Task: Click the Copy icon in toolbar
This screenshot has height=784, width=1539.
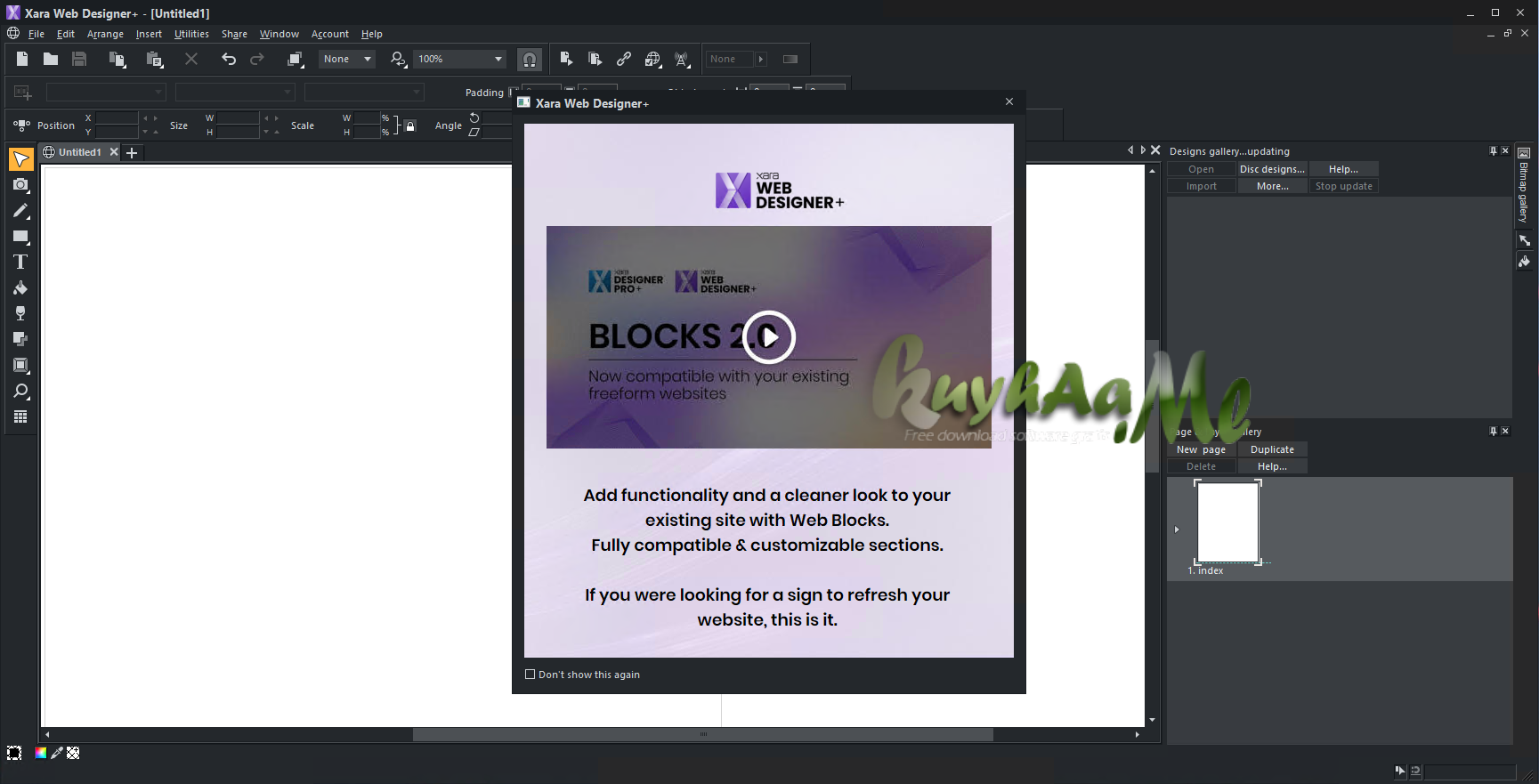Action: [x=117, y=59]
